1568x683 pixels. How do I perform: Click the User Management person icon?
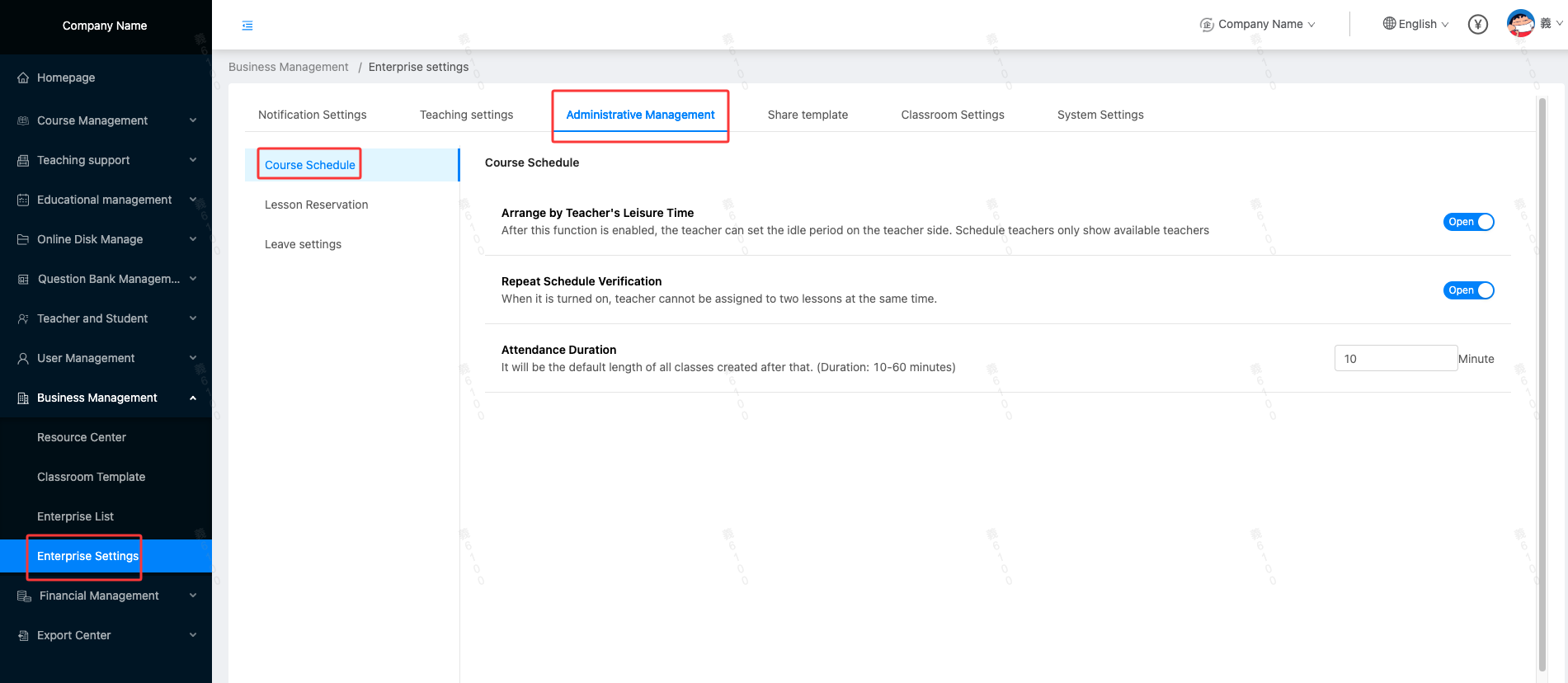pos(23,358)
